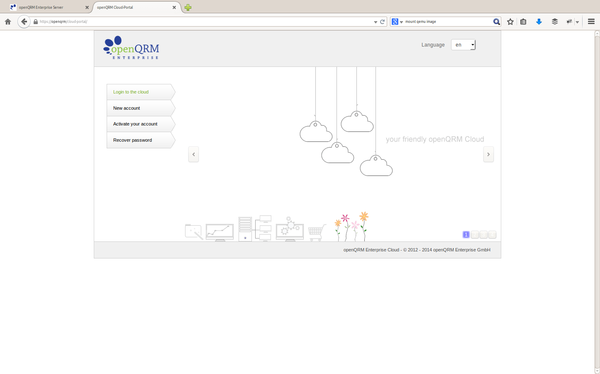Go to previous slide with left arrow

[193, 154]
